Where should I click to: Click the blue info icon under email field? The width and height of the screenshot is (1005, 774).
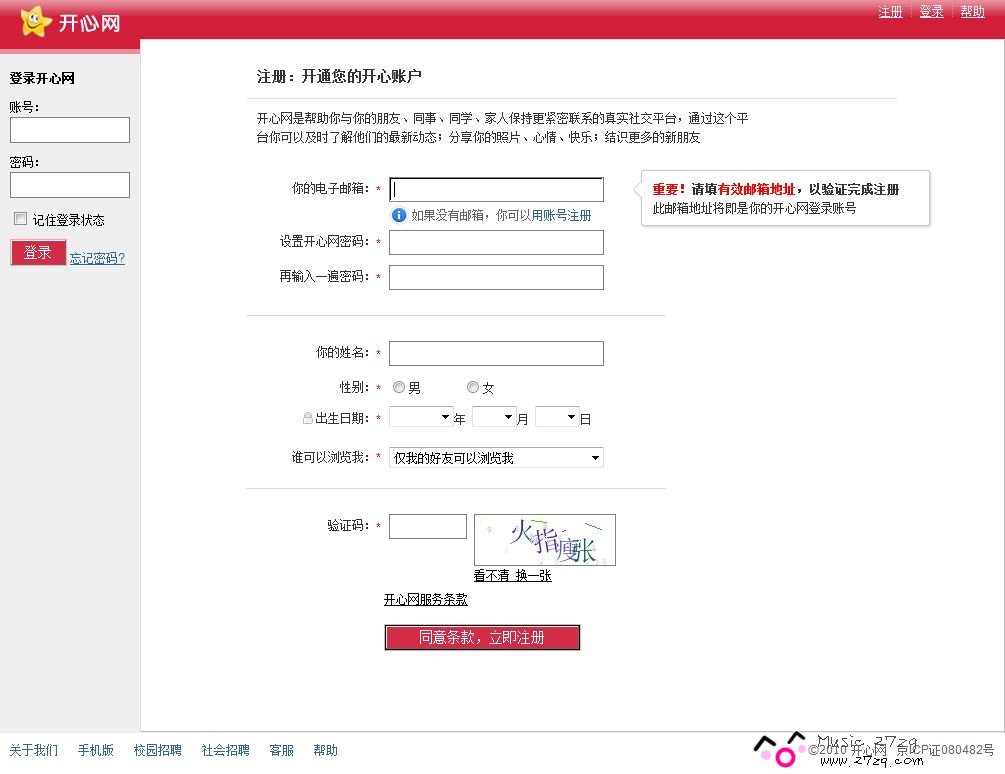pyautogui.click(x=399, y=215)
